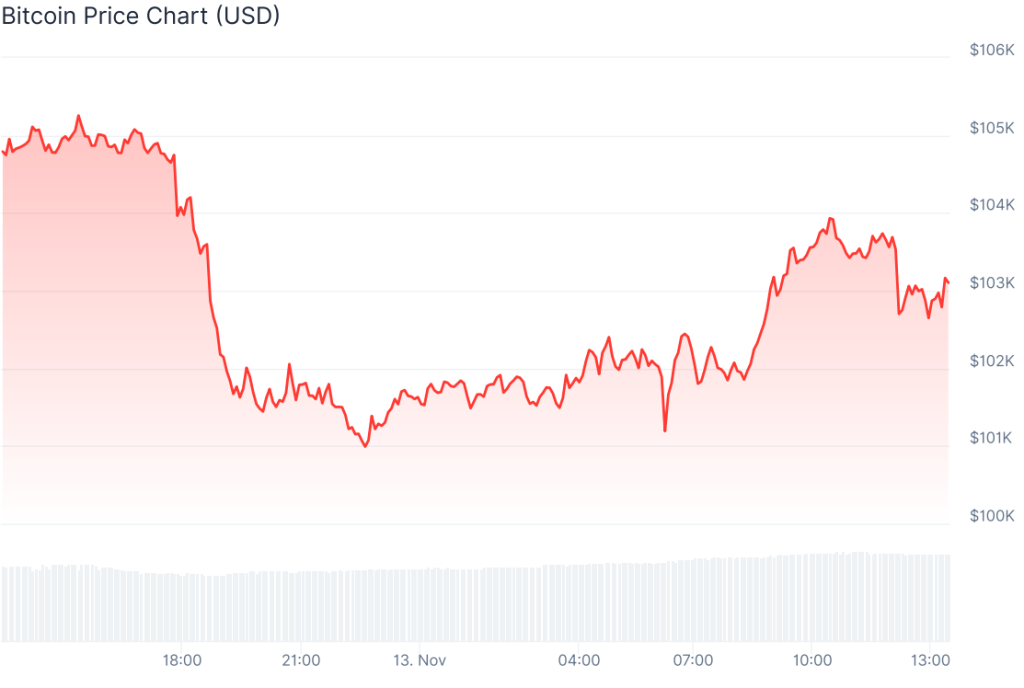Click the $103K price axis label

click(991, 283)
